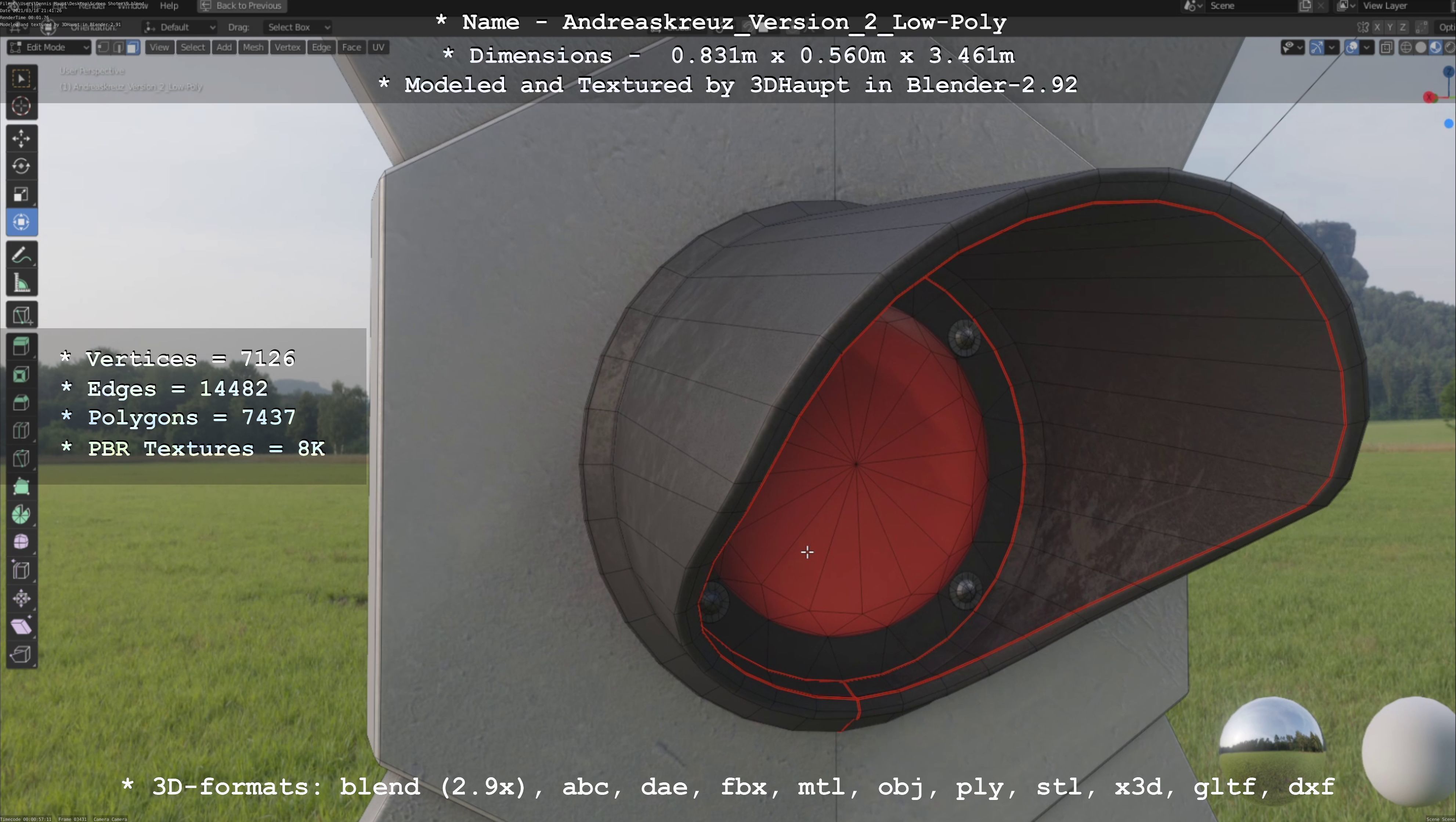
Task: Select the Poly Build tool
Action: coord(21,486)
